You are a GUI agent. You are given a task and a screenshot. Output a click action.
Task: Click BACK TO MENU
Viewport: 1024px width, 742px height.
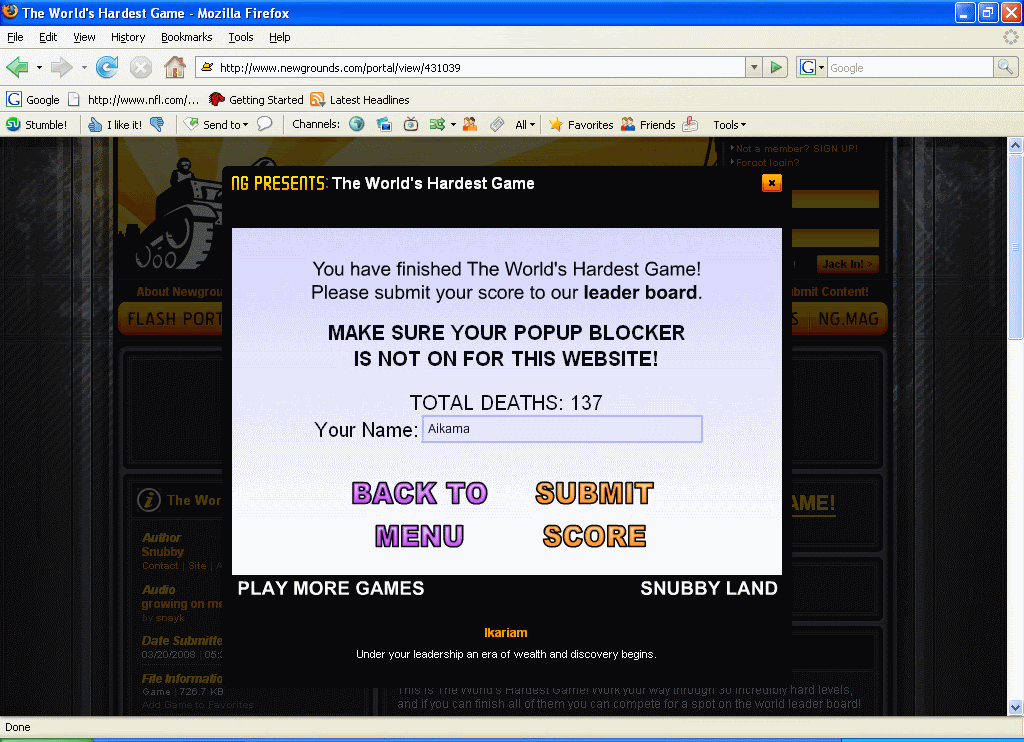pyautogui.click(x=419, y=515)
